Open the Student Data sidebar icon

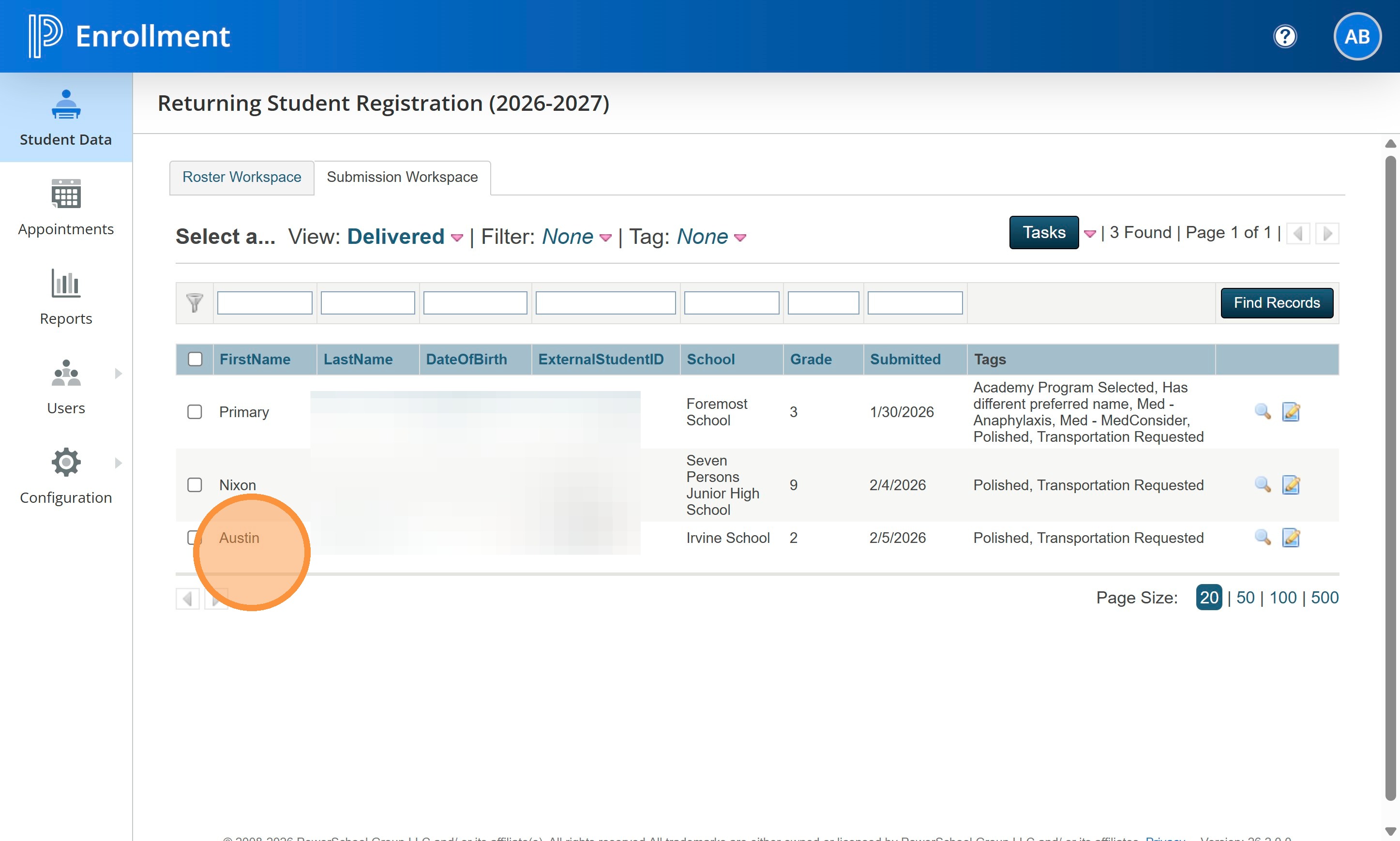coord(66,105)
